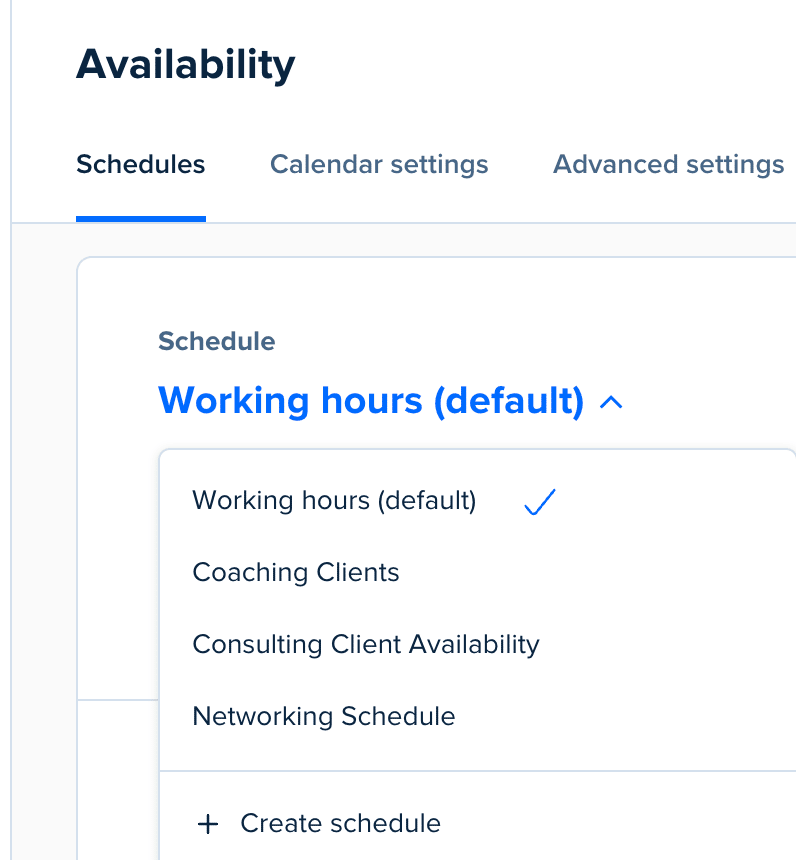Collapse the schedule dropdown with the chevron

point(611,402)
